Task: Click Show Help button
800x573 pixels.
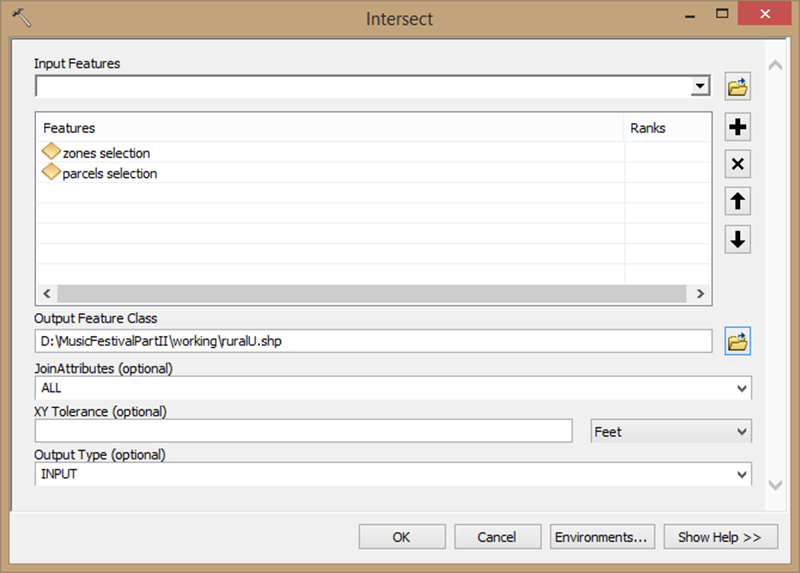Action: [719, 537]
